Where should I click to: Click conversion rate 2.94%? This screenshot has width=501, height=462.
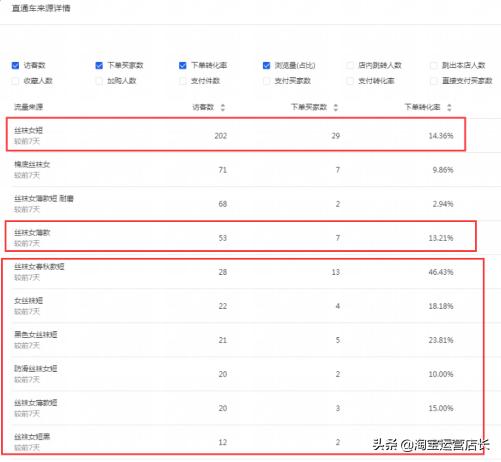pos(443,204)
